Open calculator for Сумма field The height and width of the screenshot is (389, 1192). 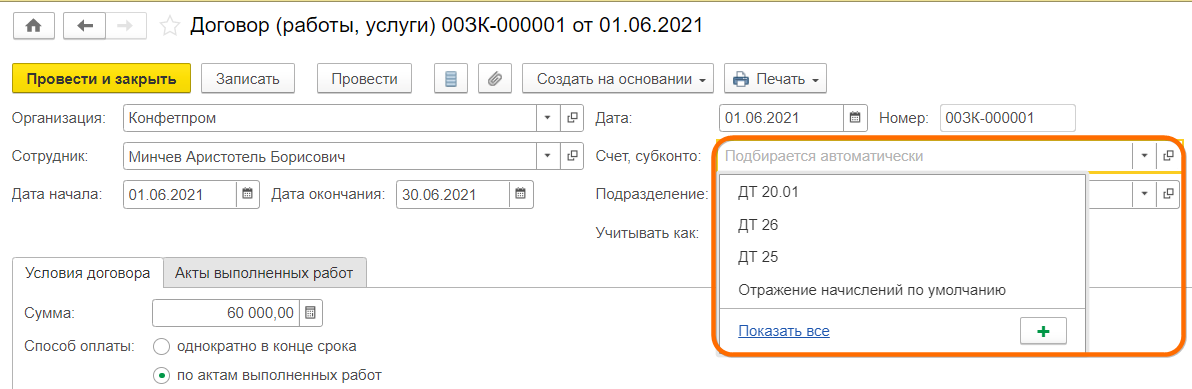point(311,312)
